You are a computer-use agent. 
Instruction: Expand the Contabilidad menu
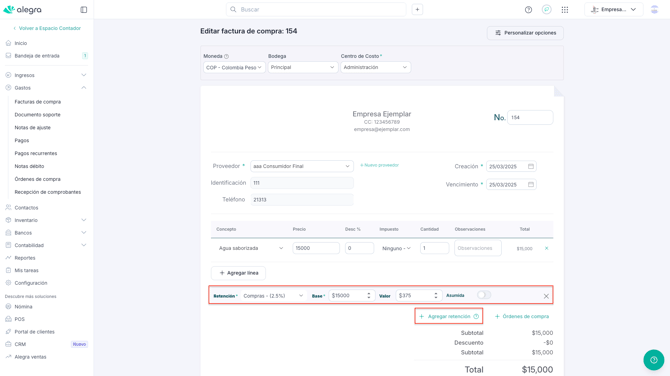tap(84, 245)
